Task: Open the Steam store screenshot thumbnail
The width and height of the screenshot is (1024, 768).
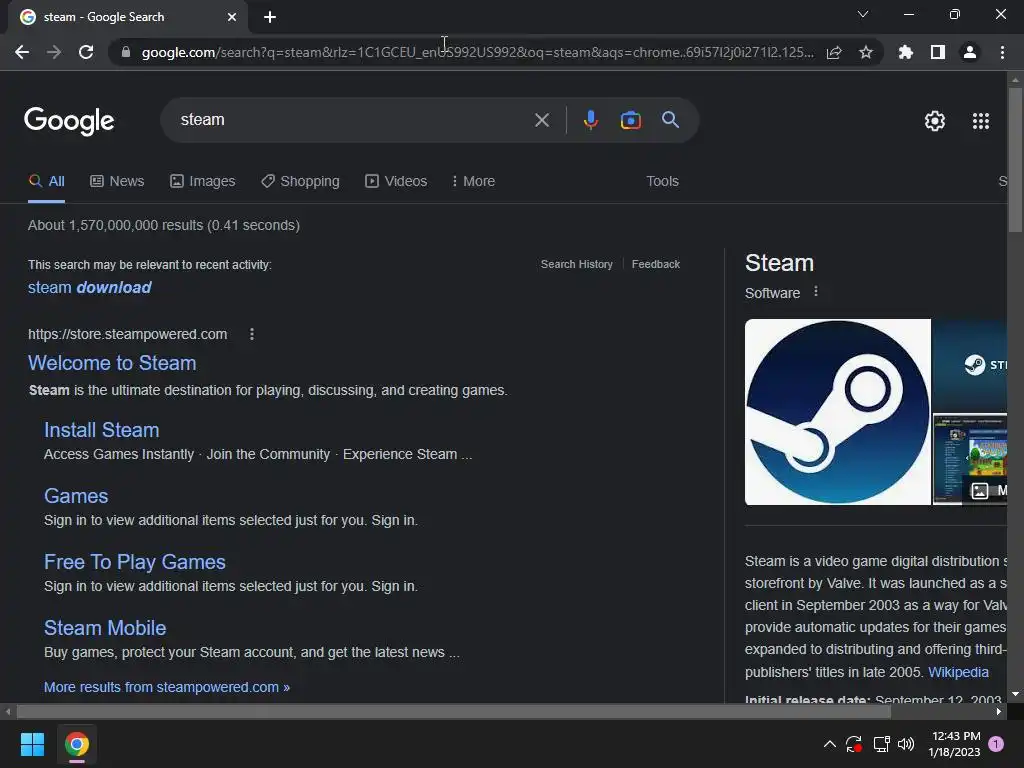Action: click(x=969, y=459)
